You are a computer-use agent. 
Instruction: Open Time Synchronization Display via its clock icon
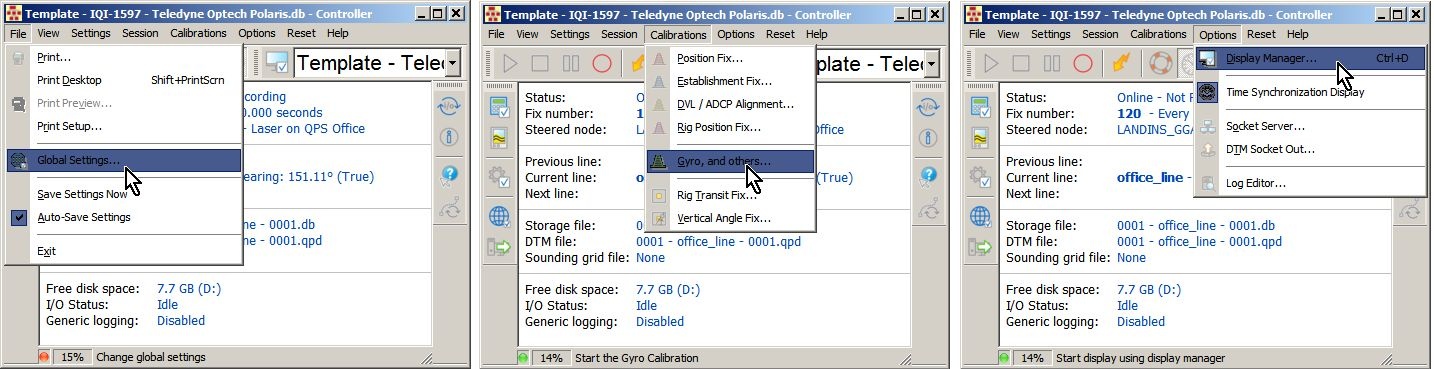[x=1208, y=92]
